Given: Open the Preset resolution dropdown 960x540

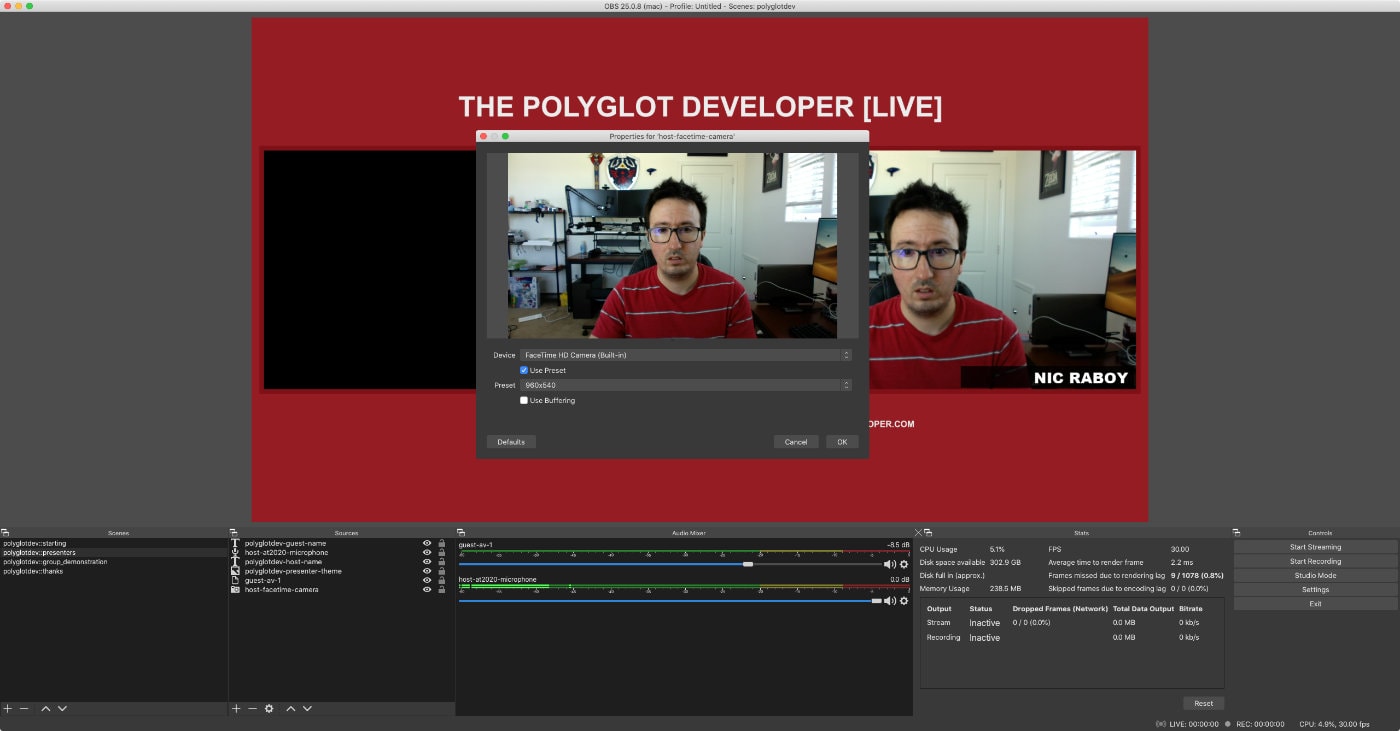Looking at the screenshot, I should pos(685,385).
